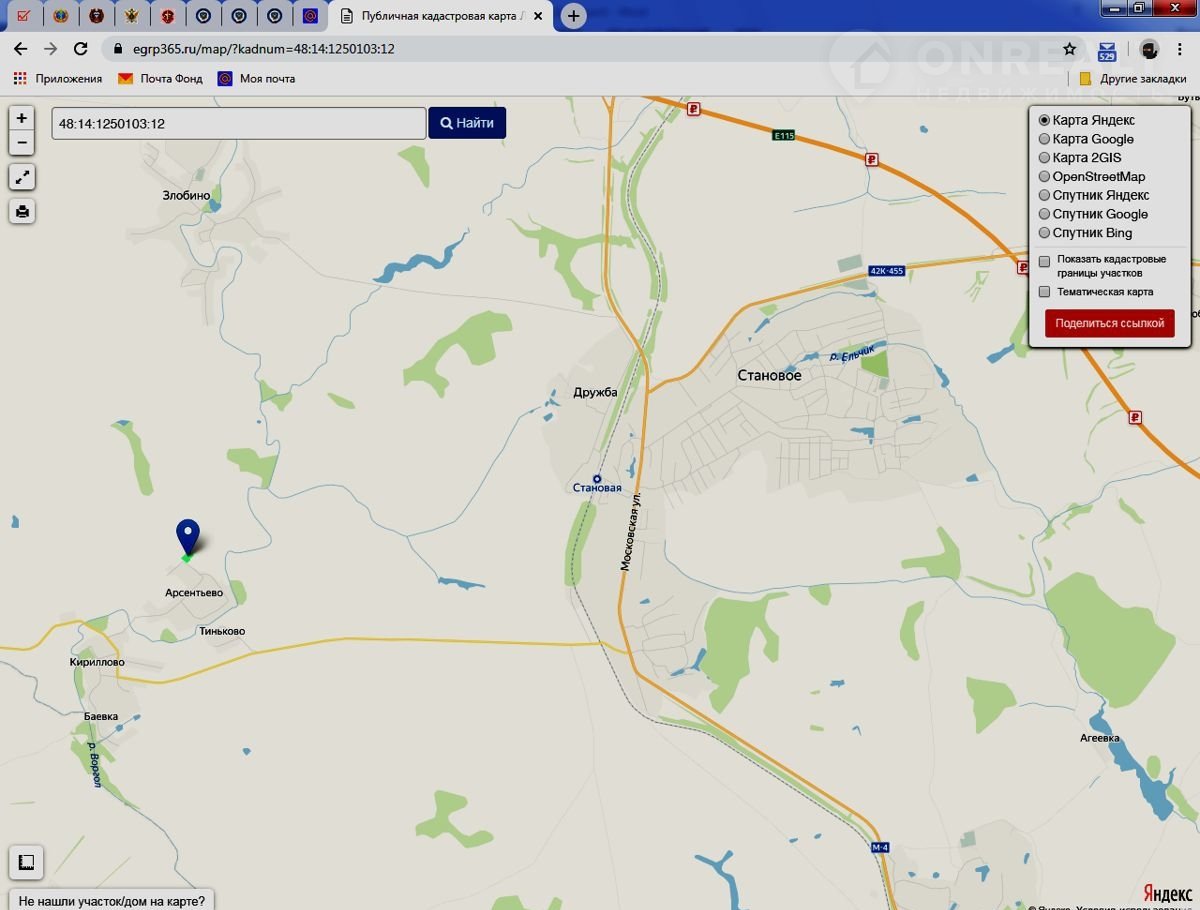Click the cadastral number search field
Screen dimensions: 1200x910
coord(238,123)
